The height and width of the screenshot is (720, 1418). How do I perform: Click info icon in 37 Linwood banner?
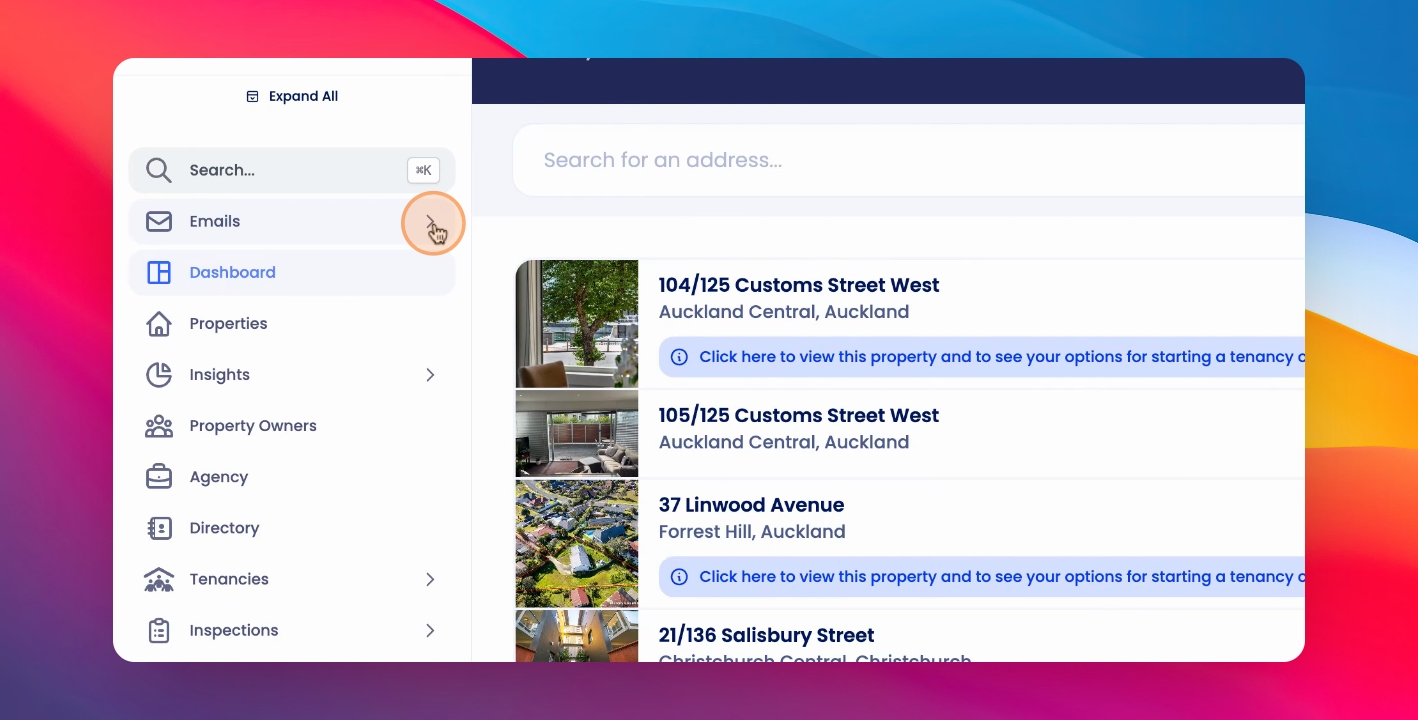pyautogui.click(x=679, y=577)
